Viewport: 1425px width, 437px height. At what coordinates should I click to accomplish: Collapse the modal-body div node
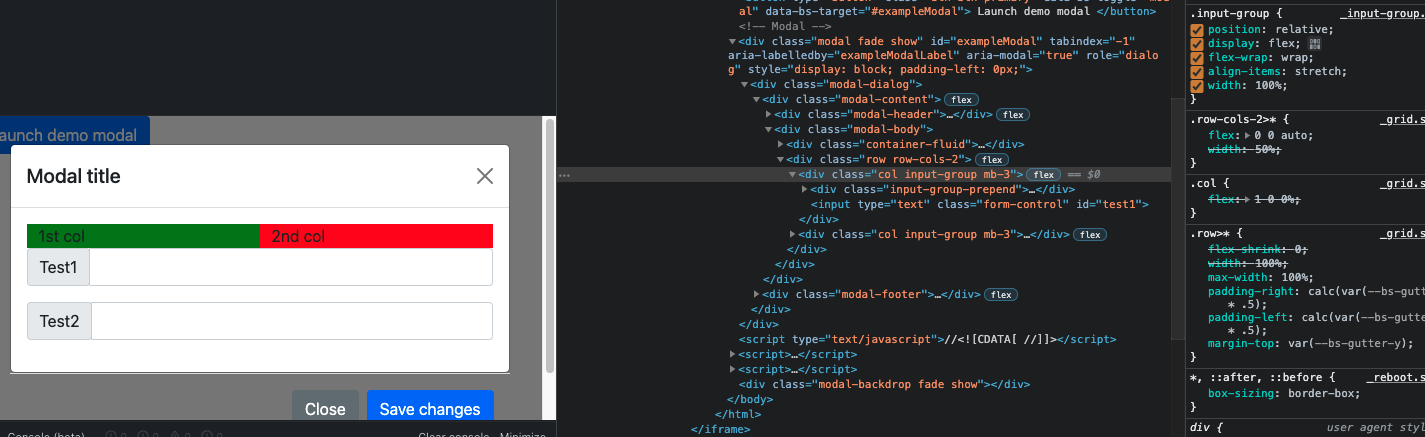click(x=769, y=130)
